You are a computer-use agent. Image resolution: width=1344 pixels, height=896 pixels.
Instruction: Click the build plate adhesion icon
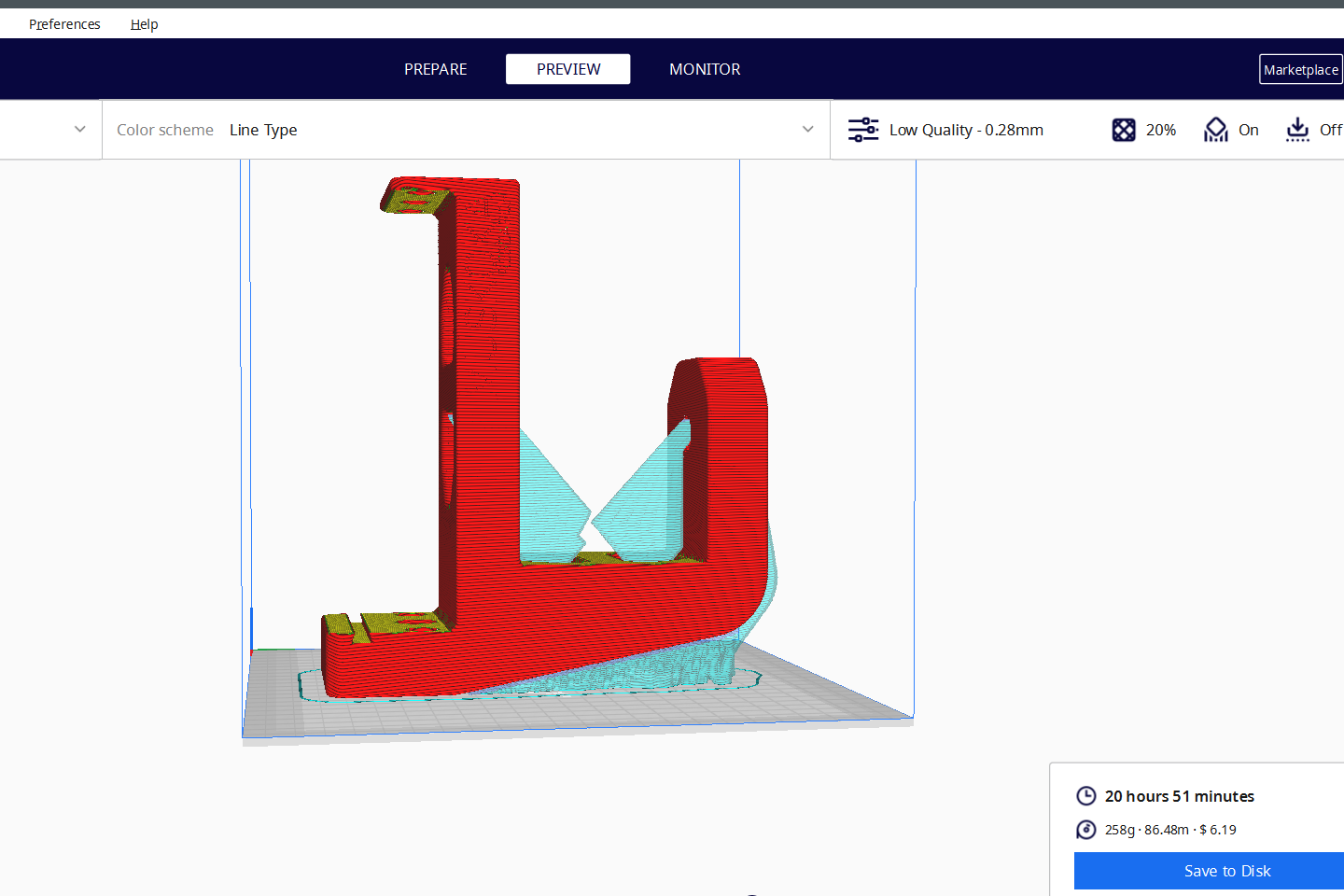point(1297,130)
